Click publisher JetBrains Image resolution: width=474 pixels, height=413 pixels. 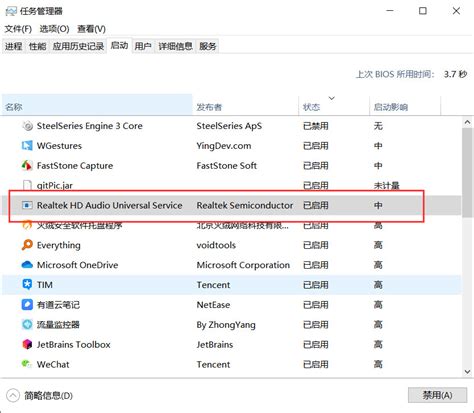[215, 344]
